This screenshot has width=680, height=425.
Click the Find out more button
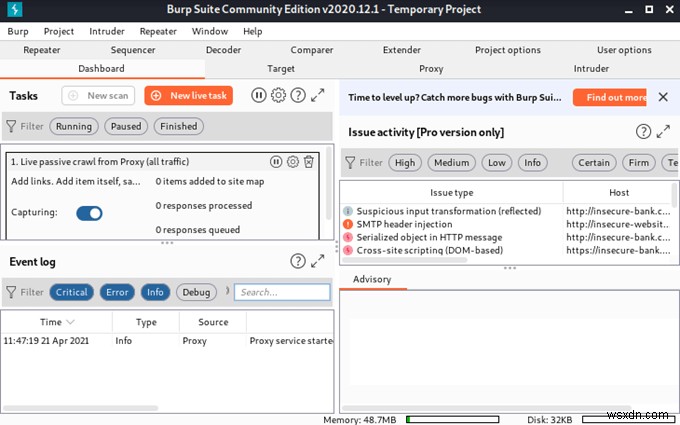pos(610,97)
